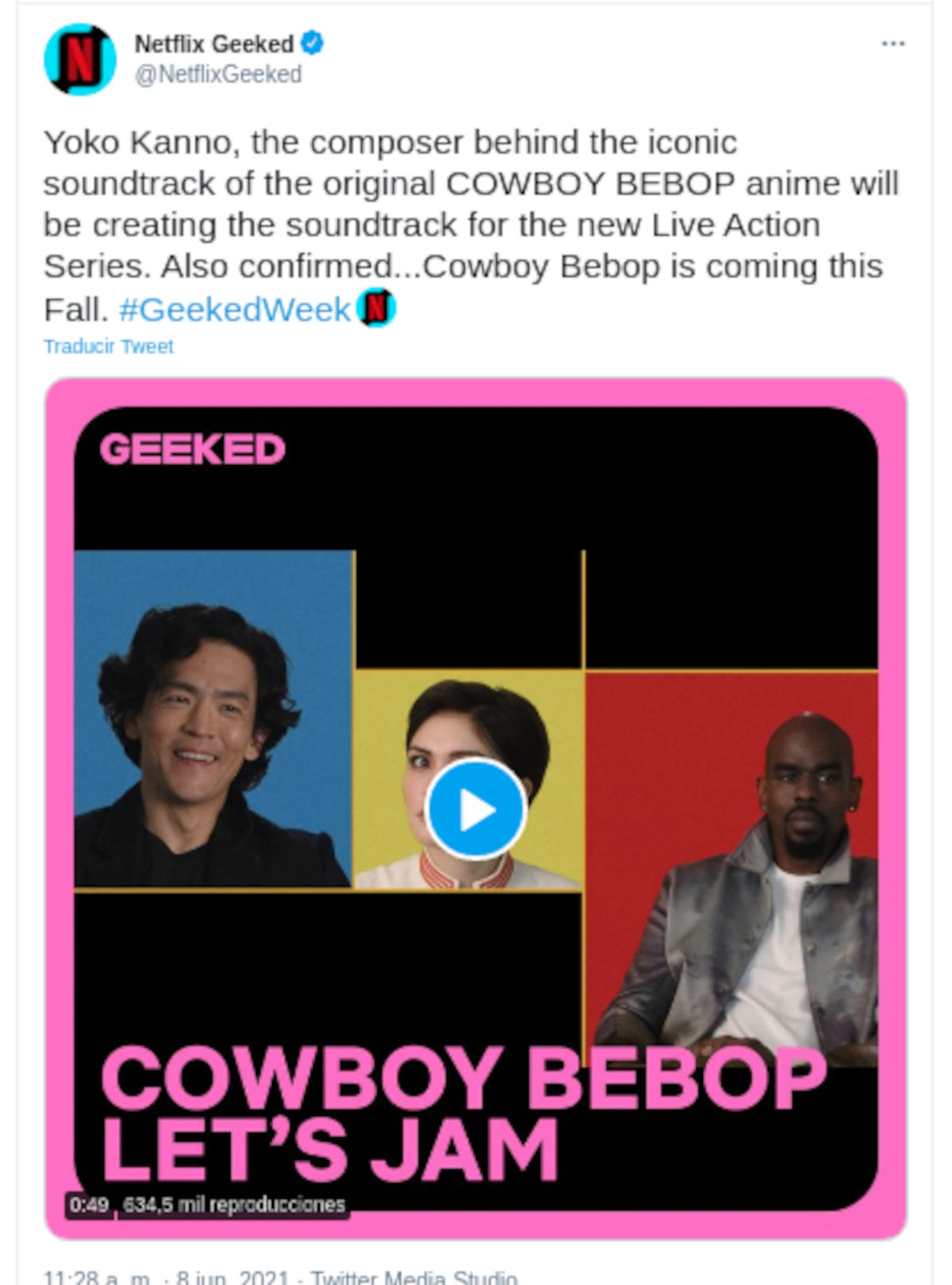Click the pink GEEKED logo in video

192,449
